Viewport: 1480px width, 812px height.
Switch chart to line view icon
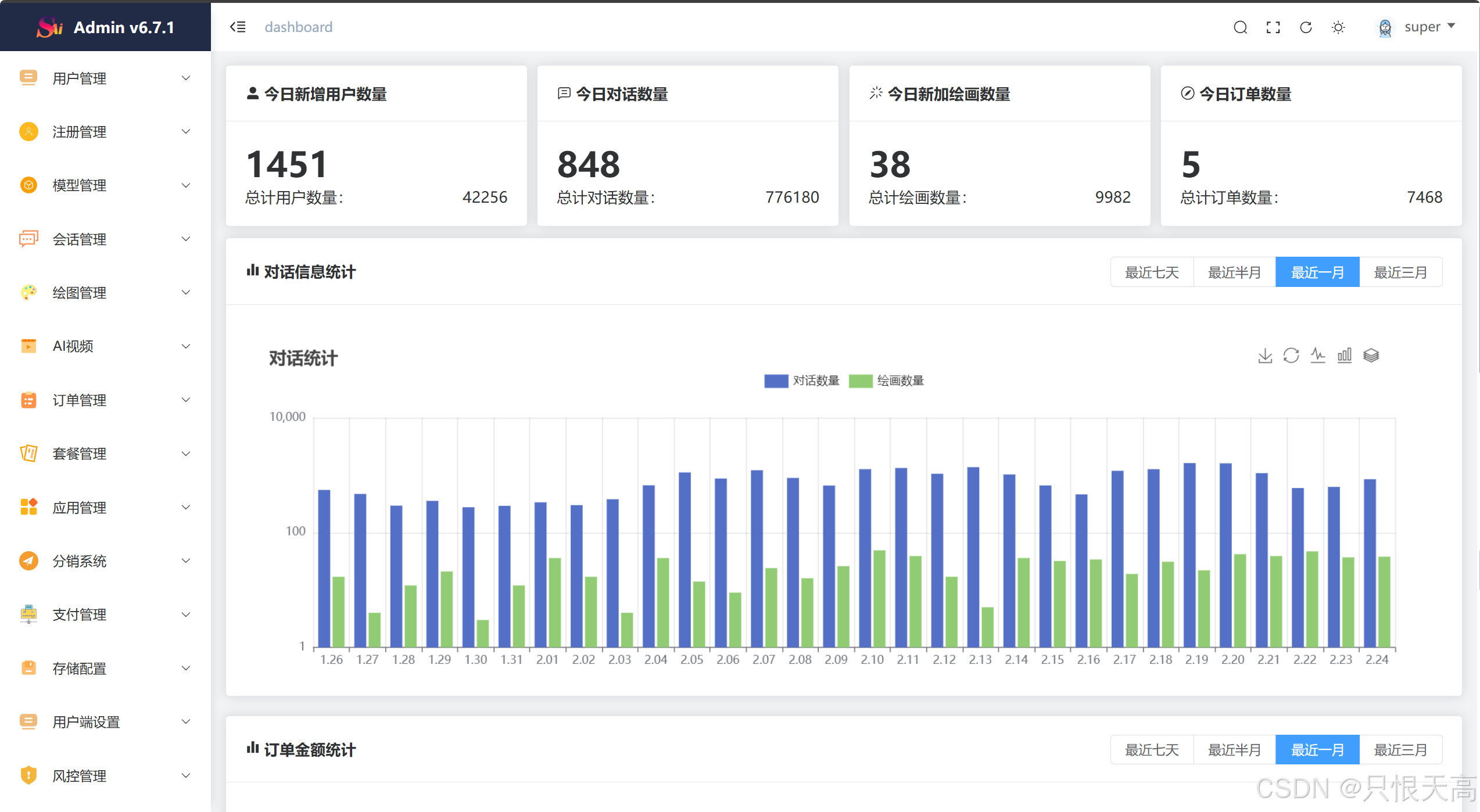click(x=1318, y=355)
